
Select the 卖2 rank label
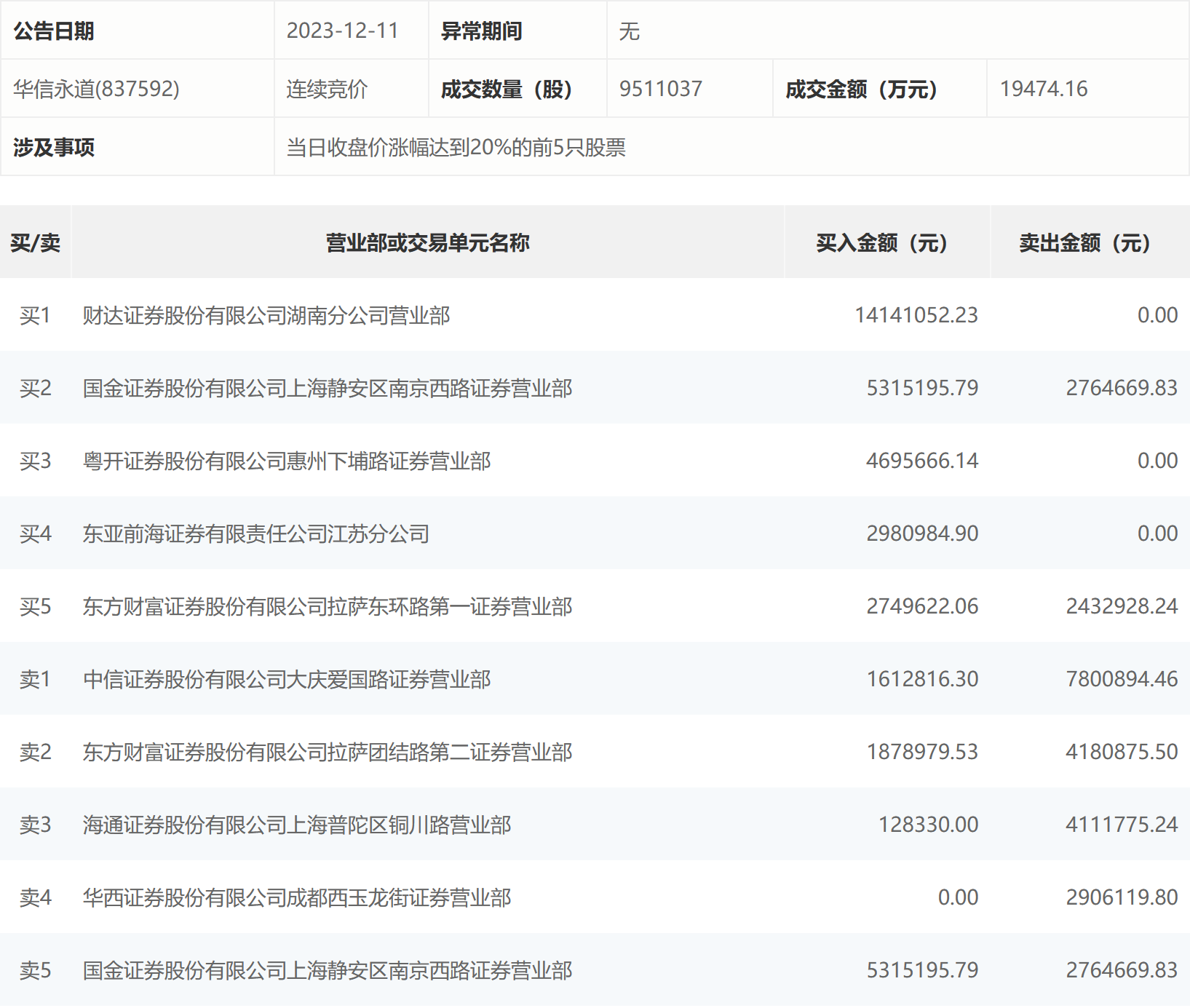pyautogui.click(x=36, y=752)
